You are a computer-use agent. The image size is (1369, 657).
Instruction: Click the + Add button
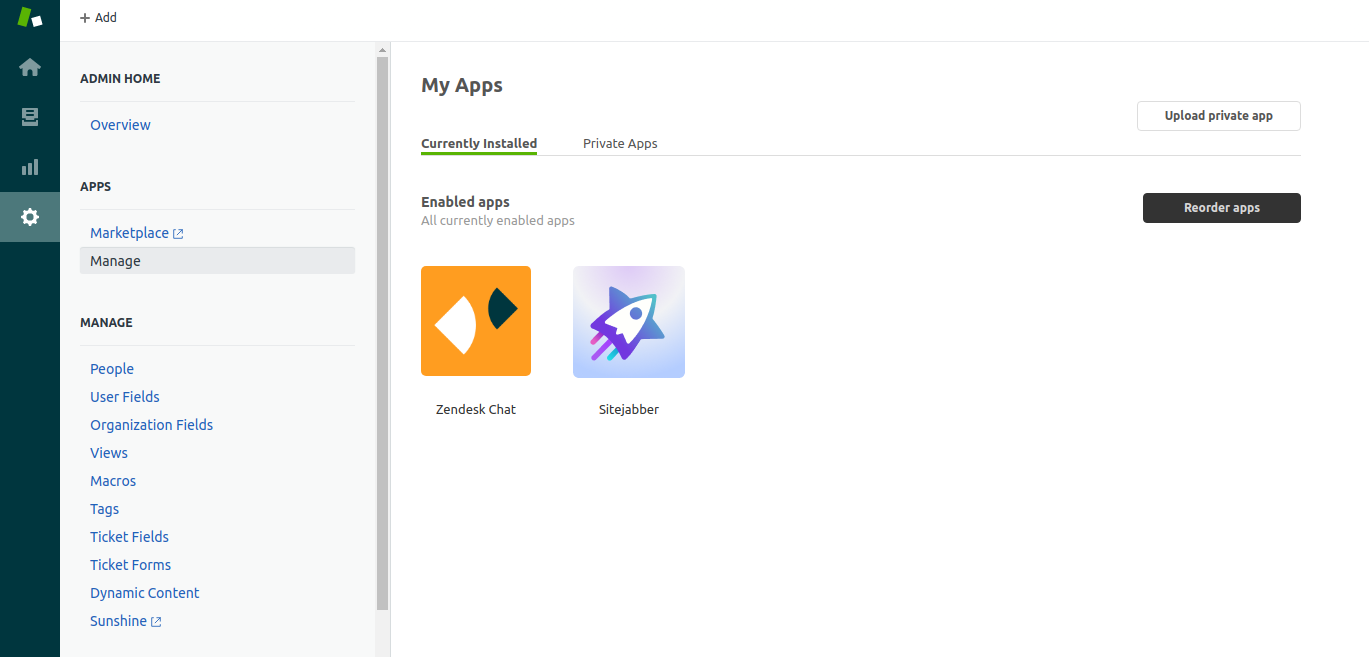click(98, 17)
